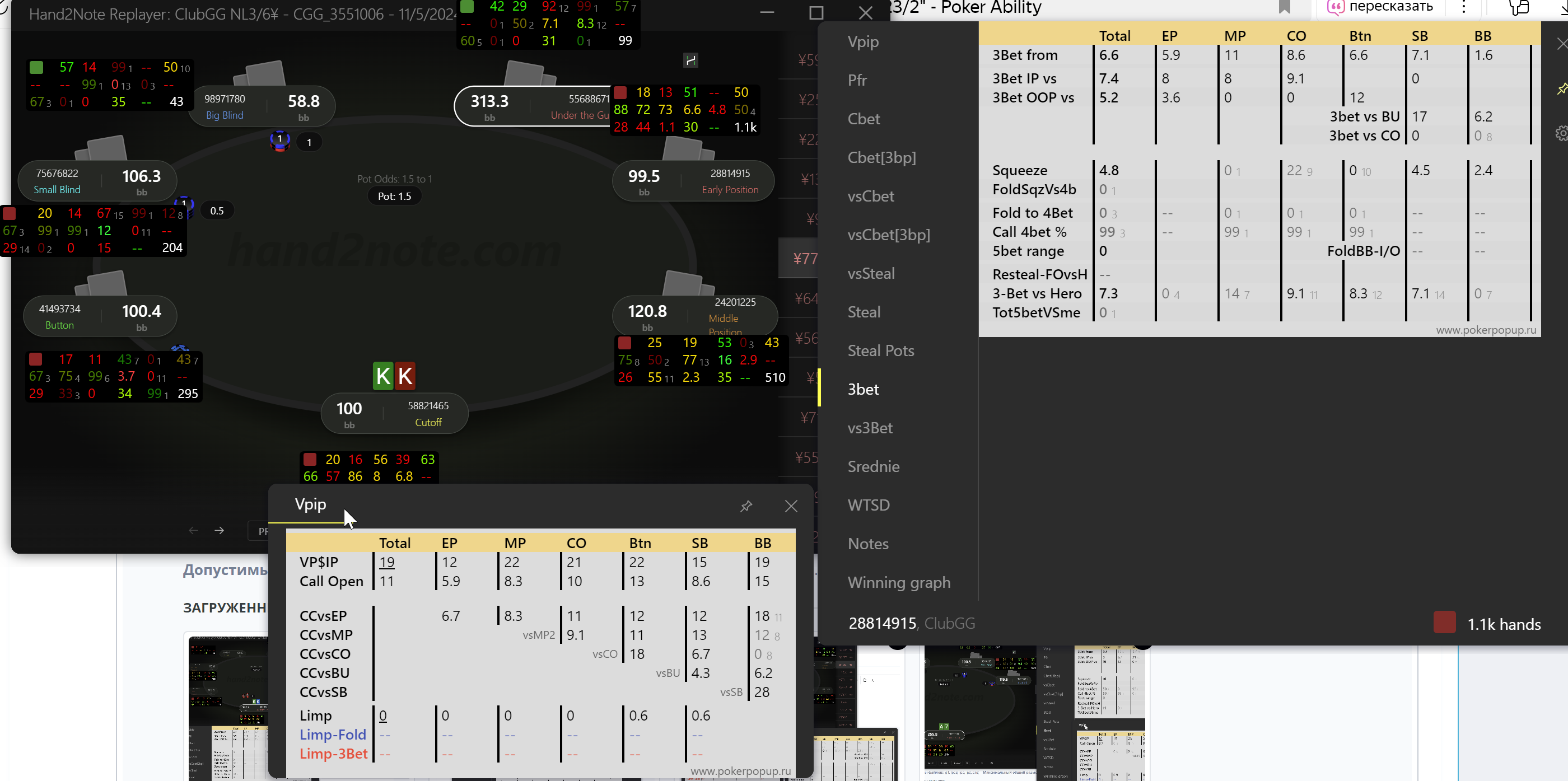
Task: Open the vsSteal section
Action: tap(871, 274)
